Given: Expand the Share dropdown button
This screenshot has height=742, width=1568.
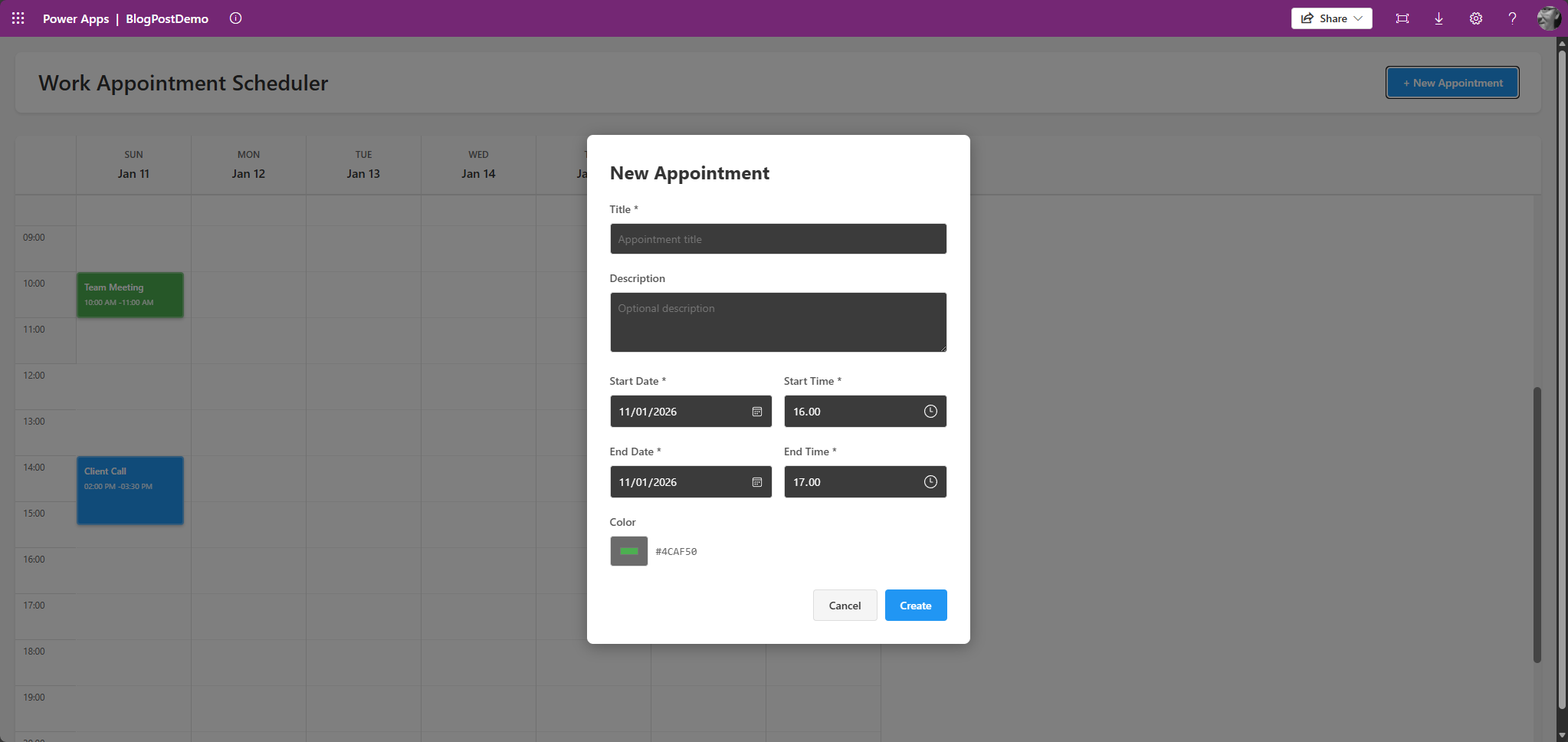Looking at the screenshot, I should pyautogui.click(x=1331, y=18).
